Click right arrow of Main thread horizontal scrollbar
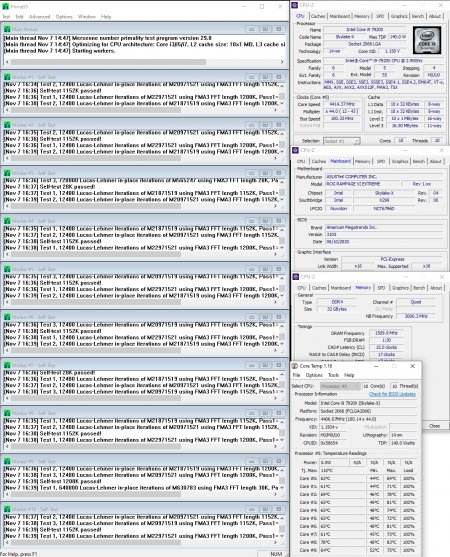Image resolution: width=450 pixels, height=557 pixels. point(282,62)
